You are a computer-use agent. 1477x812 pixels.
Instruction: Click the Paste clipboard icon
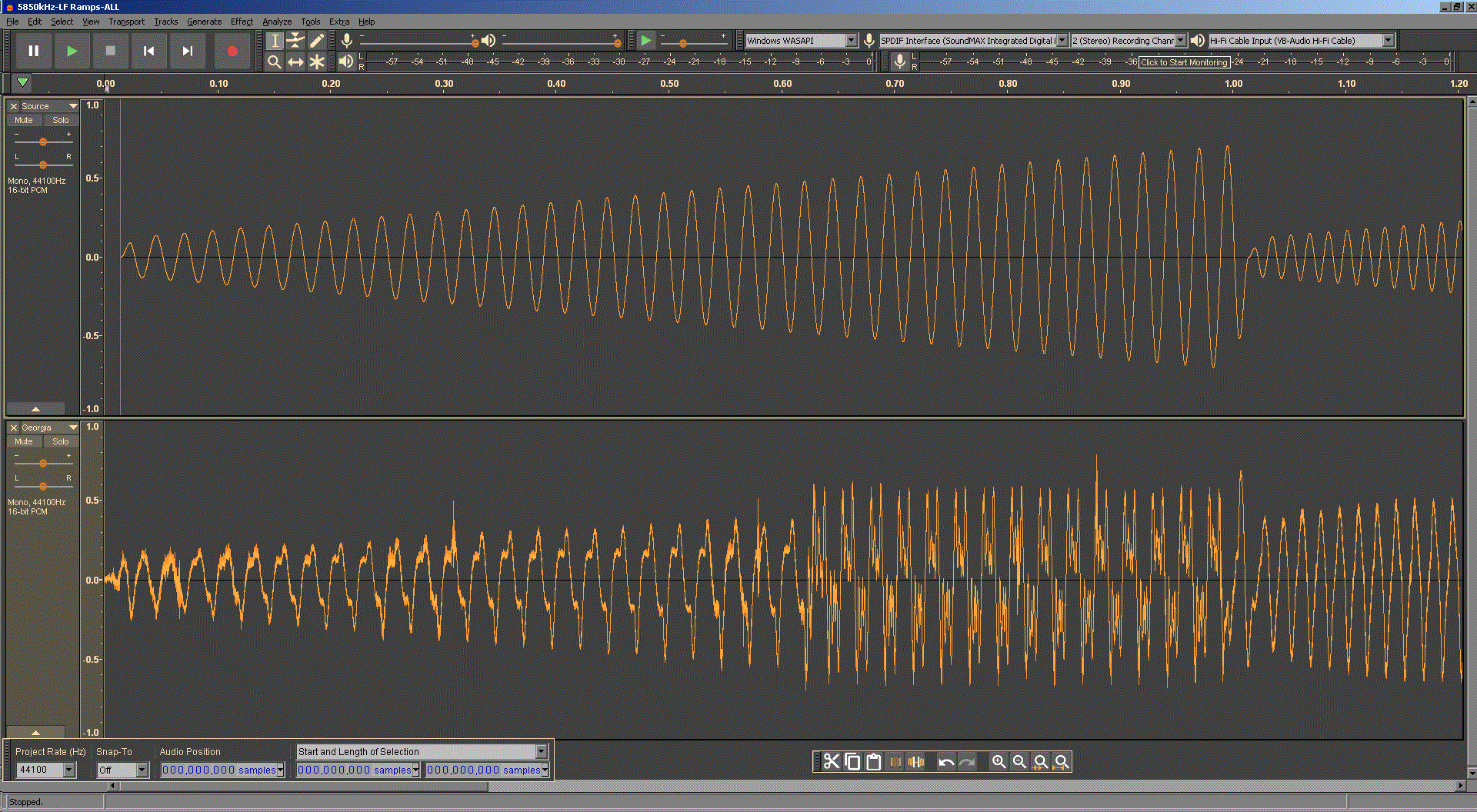(x=873, y=761)
